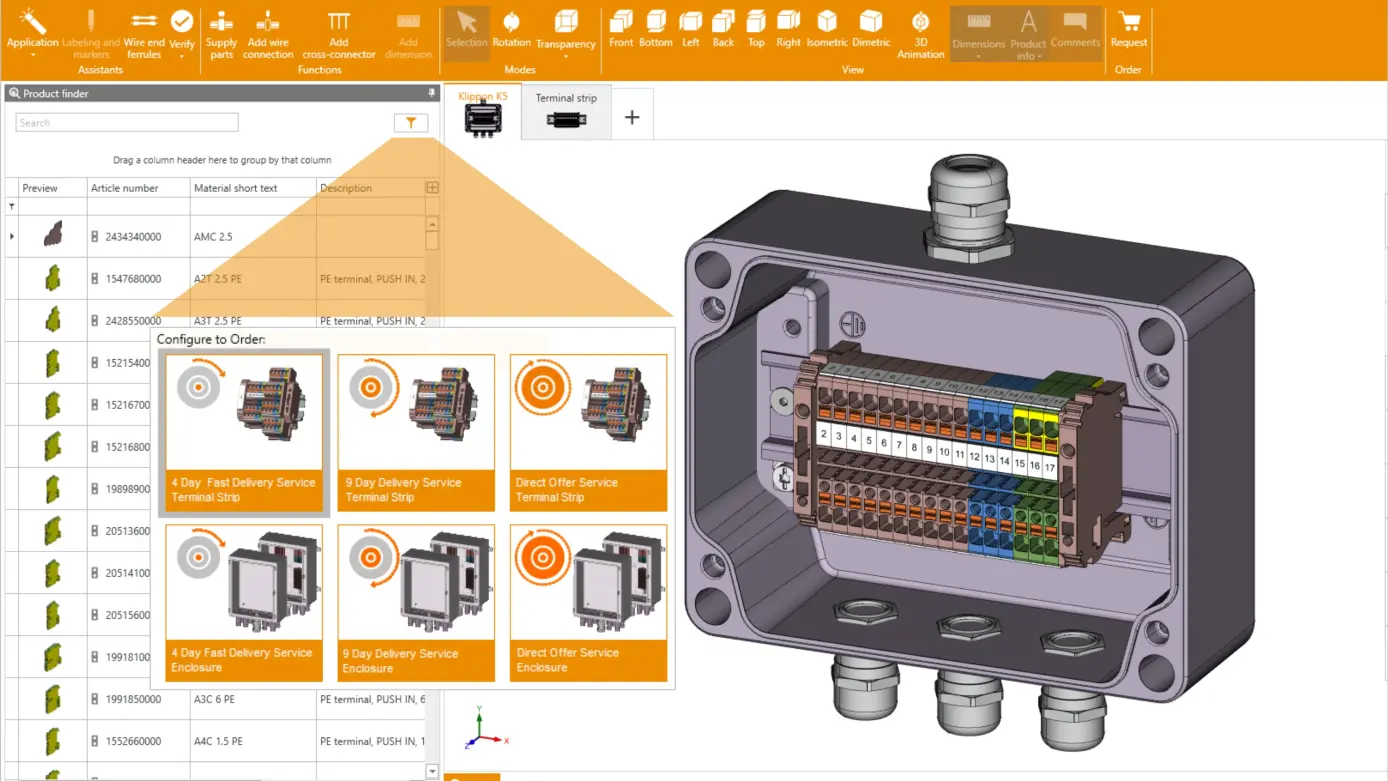Enable the column filter in Product finder
The image size is (1388, 781).
(410, 122)
